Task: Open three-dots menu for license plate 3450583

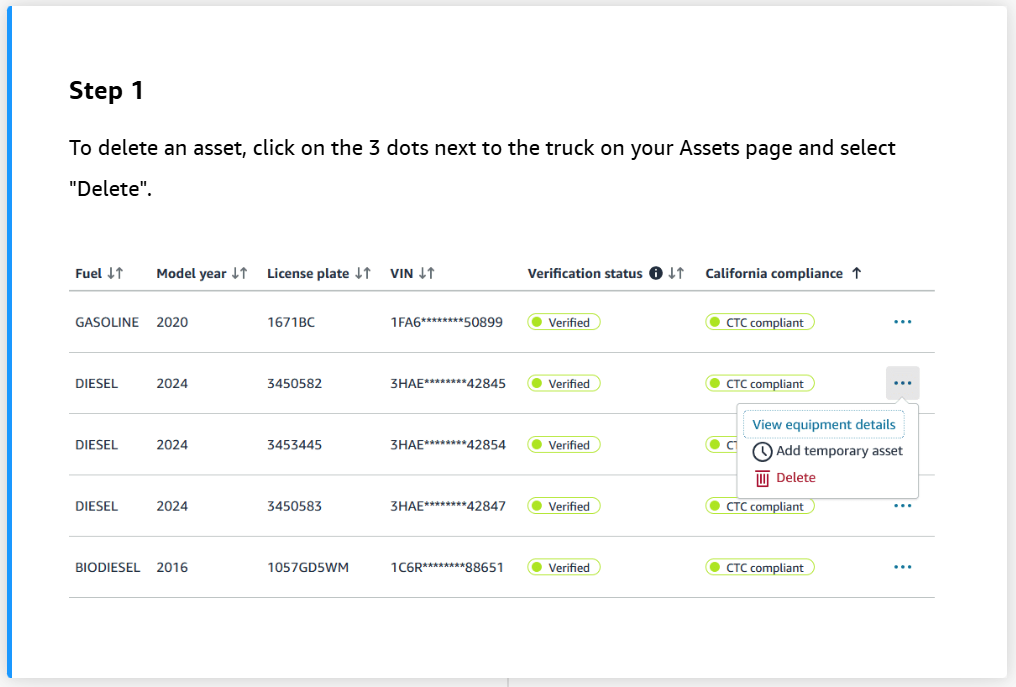Action: point(902,506)
